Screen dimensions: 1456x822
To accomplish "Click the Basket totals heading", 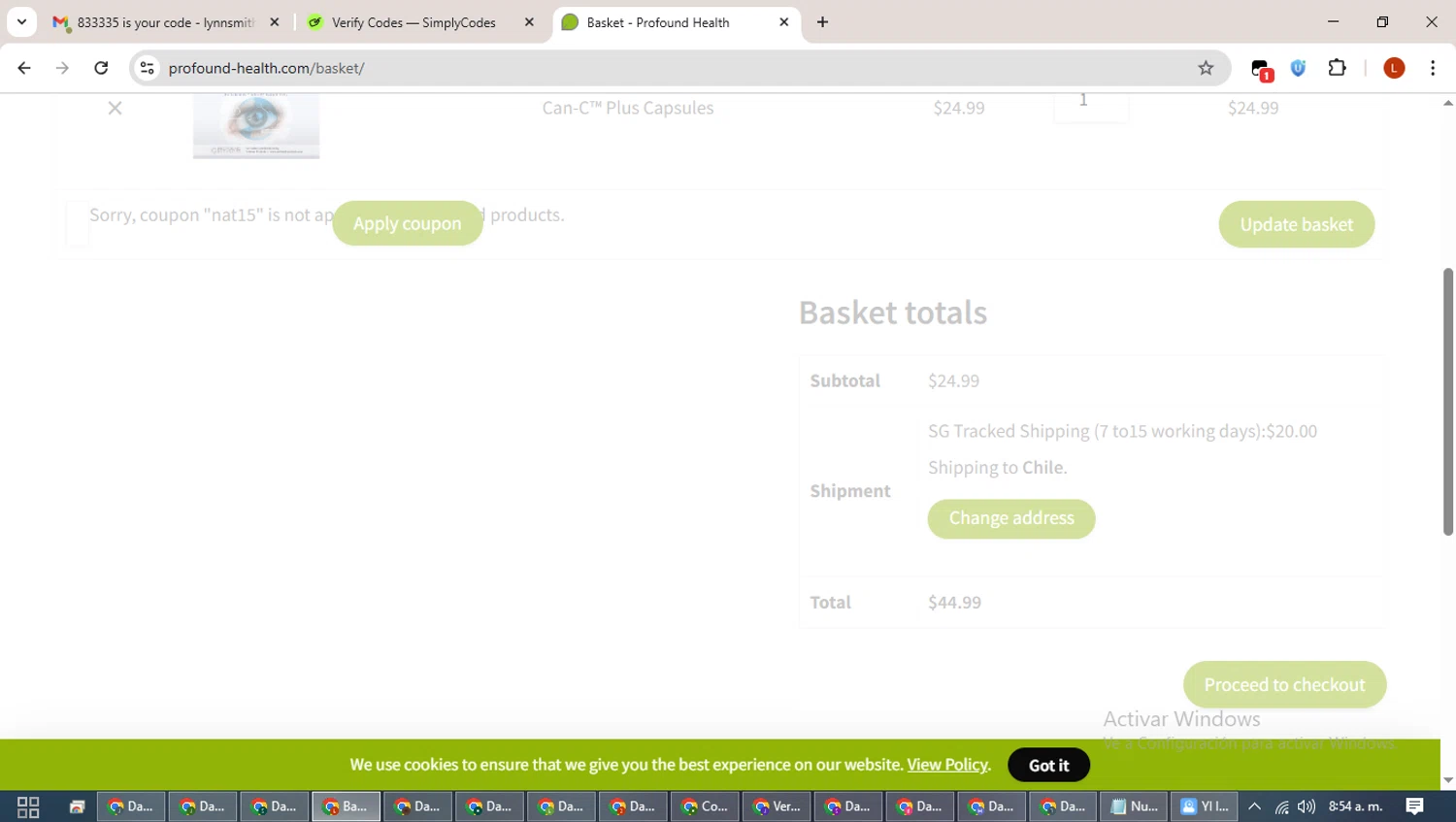I will pos(893,312).
